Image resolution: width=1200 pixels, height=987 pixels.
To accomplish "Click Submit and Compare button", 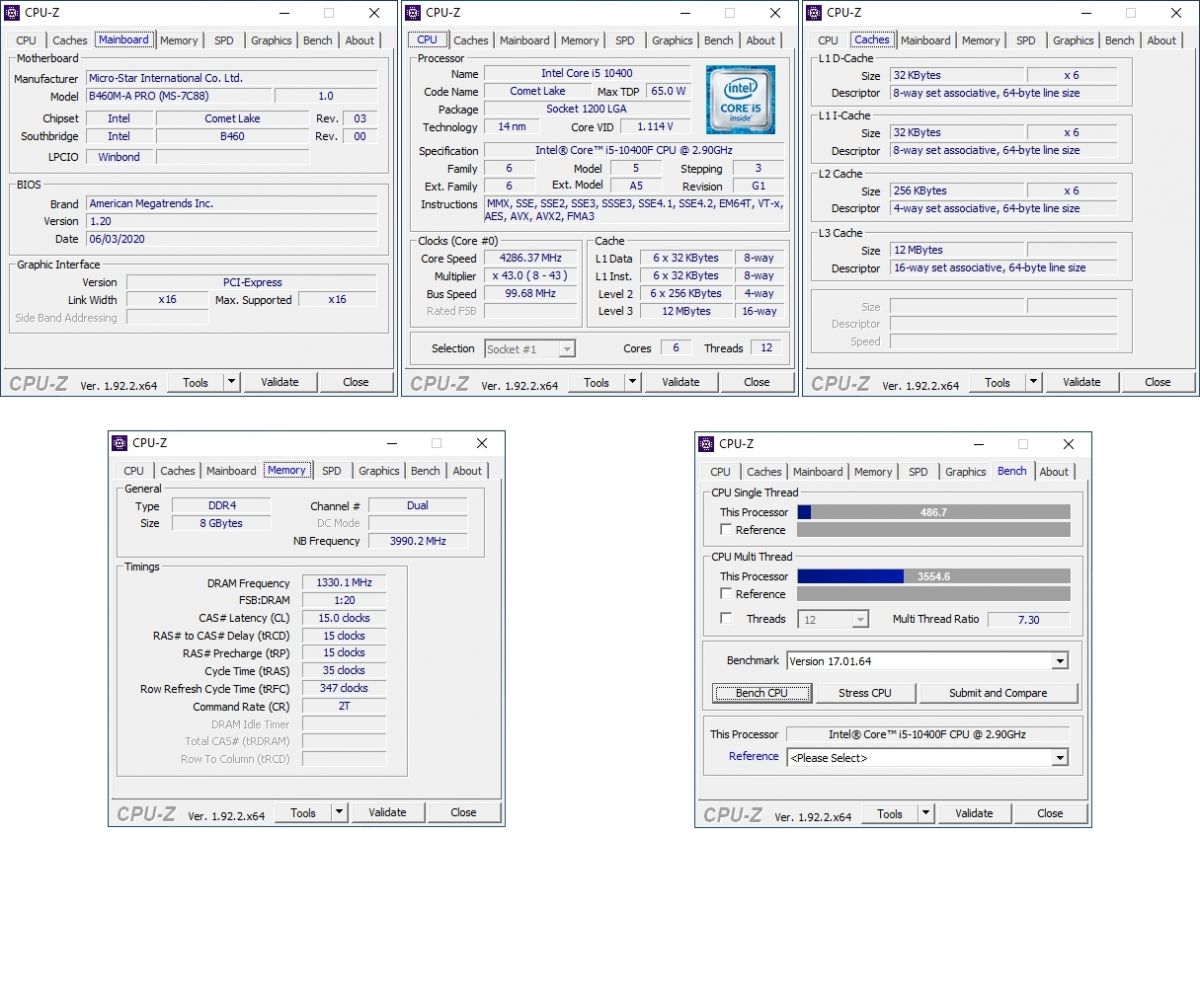I will pos(998,693).
